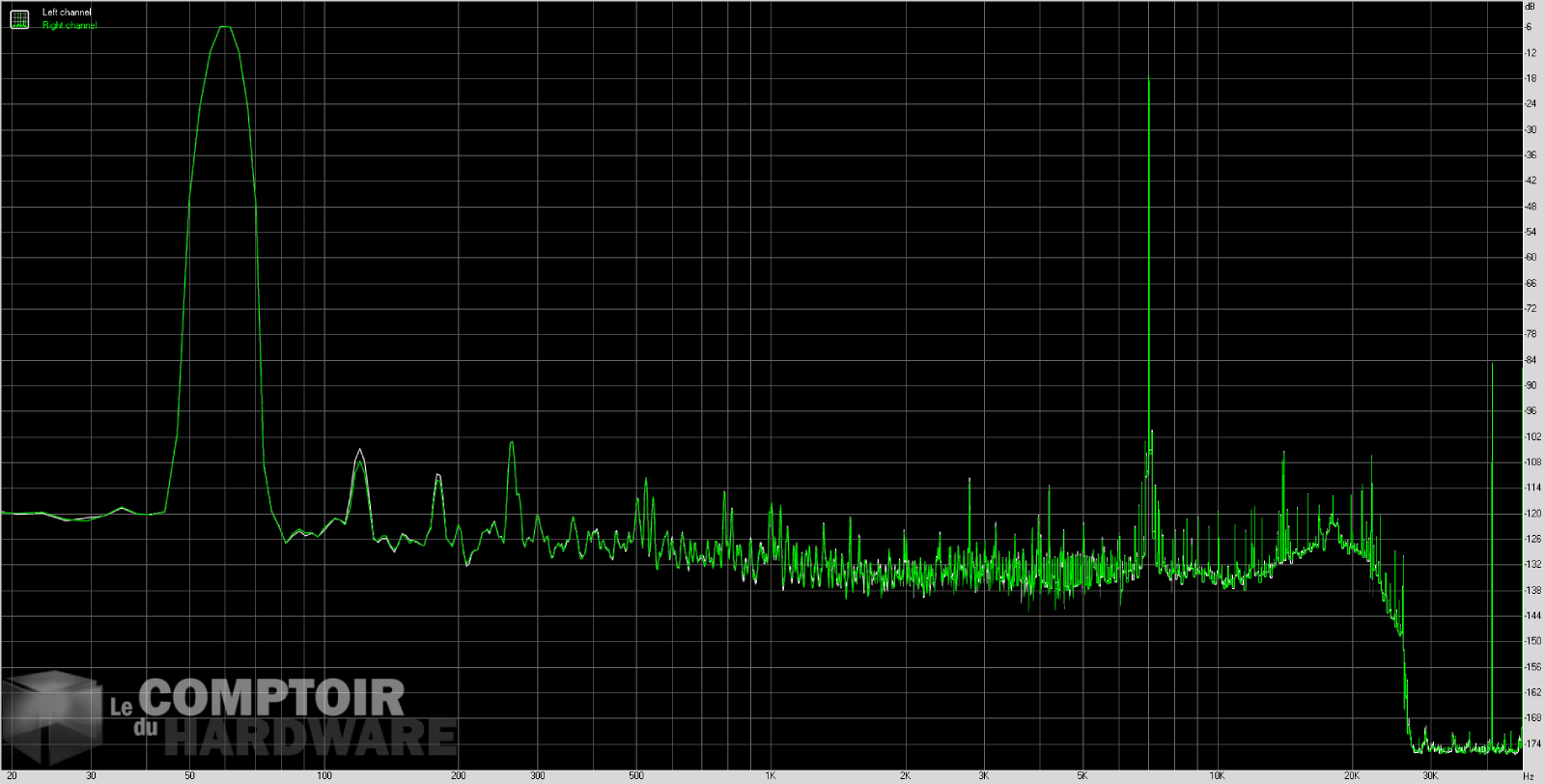The height and width of the screenshot is (784, 1545).
Task: Click the spectrum graph icon in the legend
Action: (x=19, y=19)
